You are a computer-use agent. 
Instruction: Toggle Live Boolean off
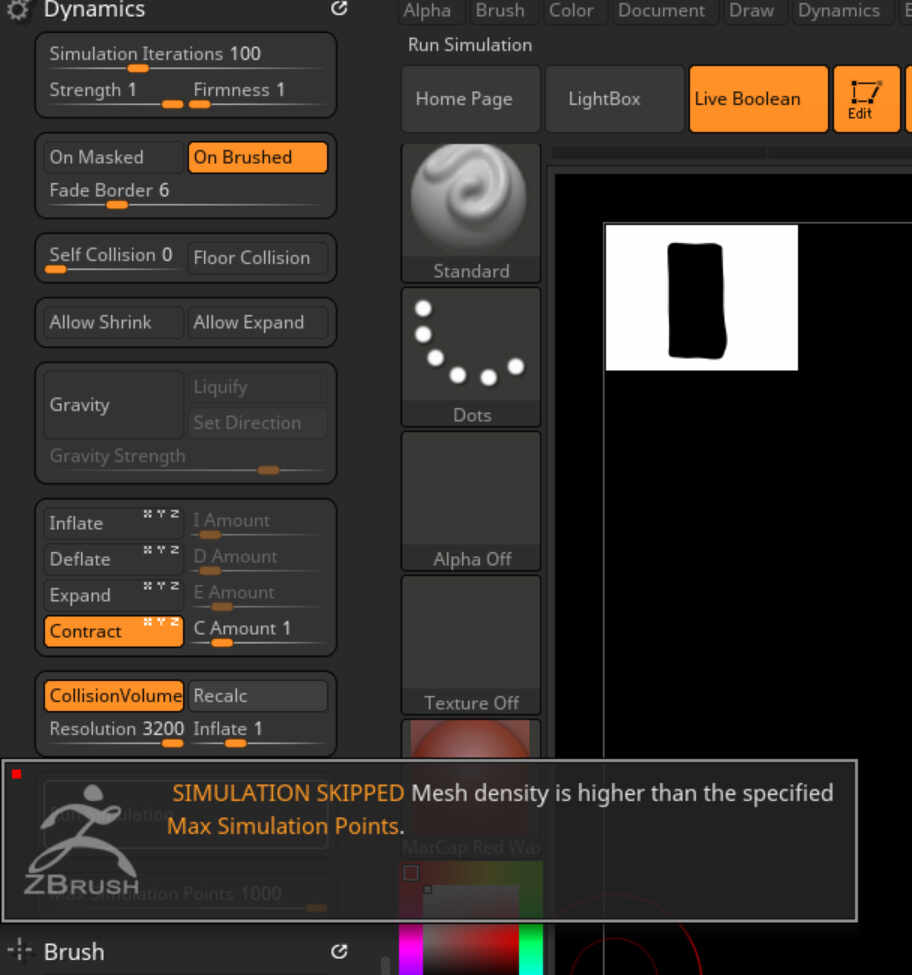tap(758, 99)
